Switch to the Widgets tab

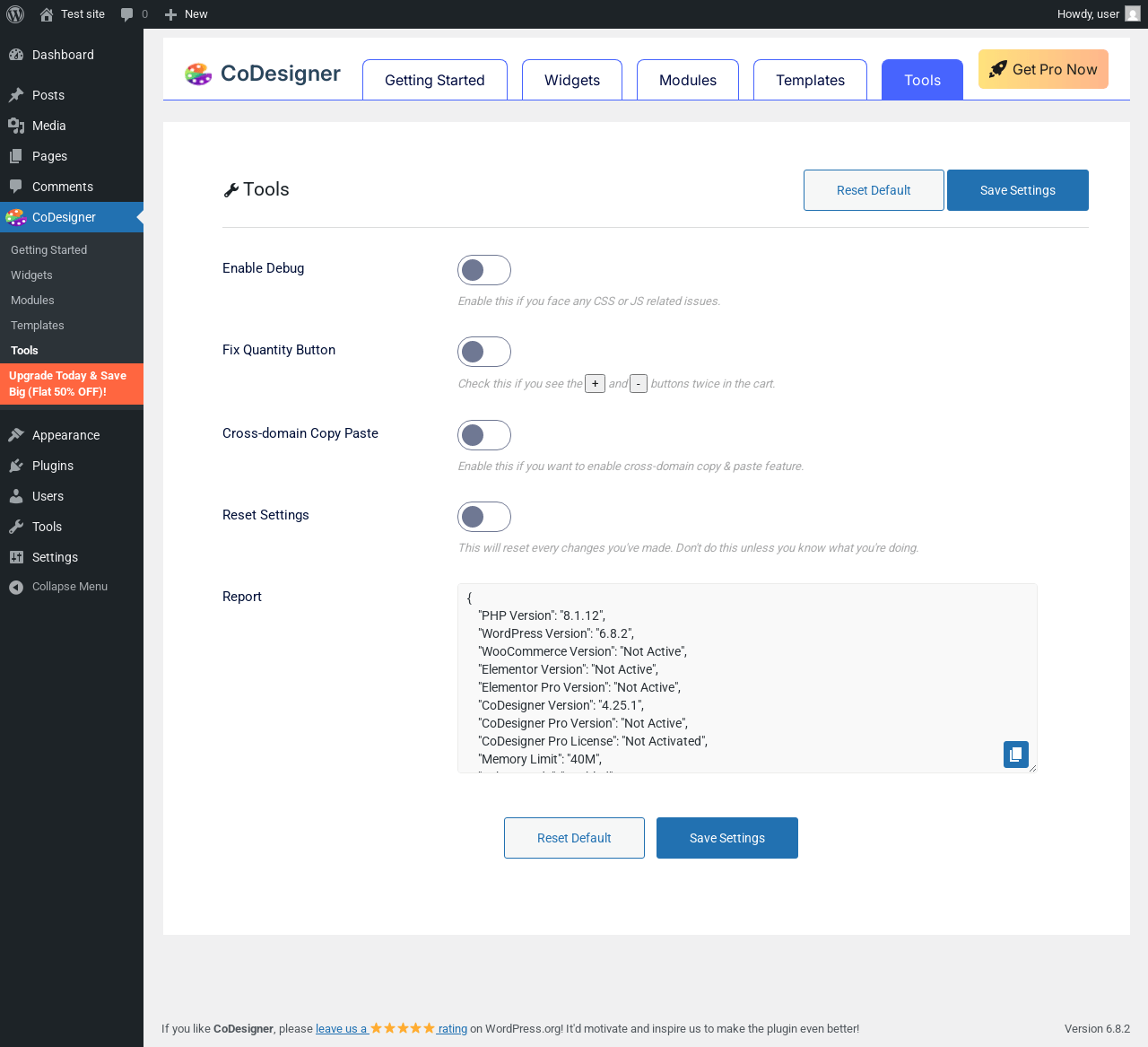(x=572, y=80)
